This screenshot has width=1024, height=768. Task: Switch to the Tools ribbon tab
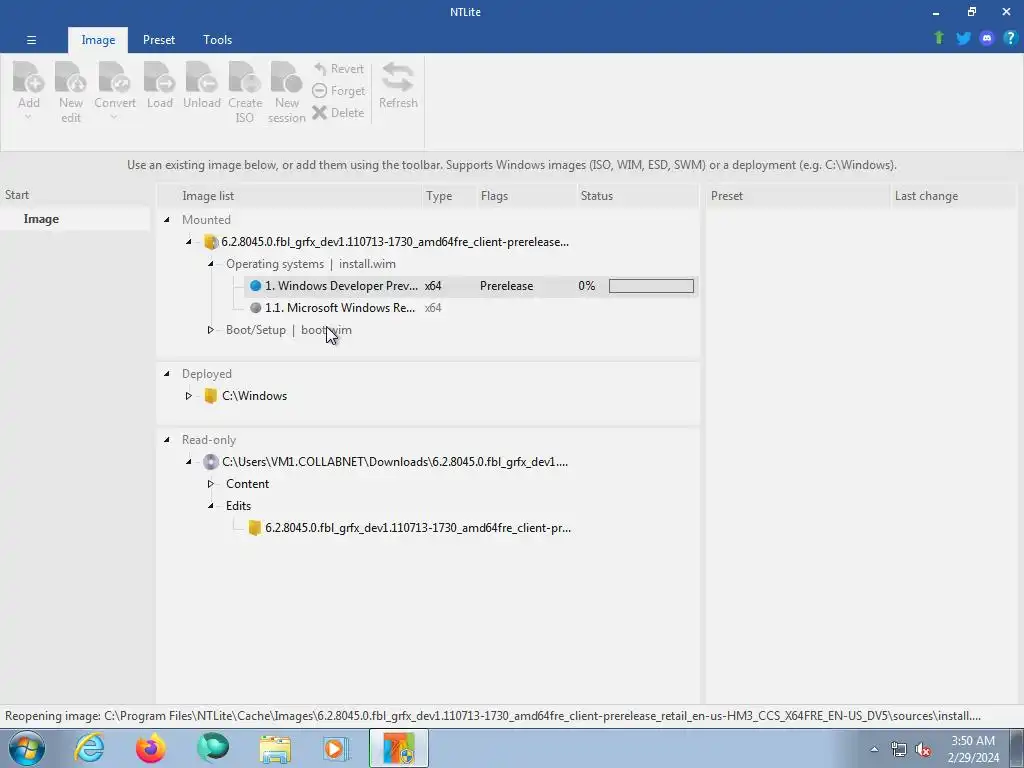pos(217,40)
